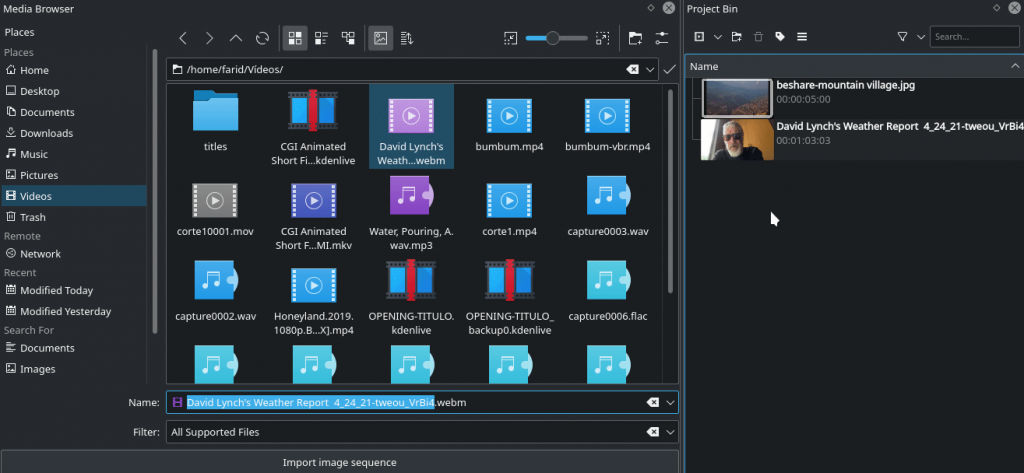Image resolution: width=1024 pixels, height=473 pixels.
Task: Click the Add Clip icon in Project Bin
Action: (x=699, y=37)
